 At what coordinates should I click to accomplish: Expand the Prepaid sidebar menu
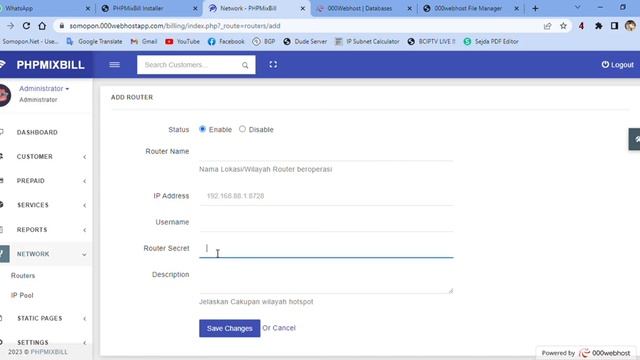point(46,181)
